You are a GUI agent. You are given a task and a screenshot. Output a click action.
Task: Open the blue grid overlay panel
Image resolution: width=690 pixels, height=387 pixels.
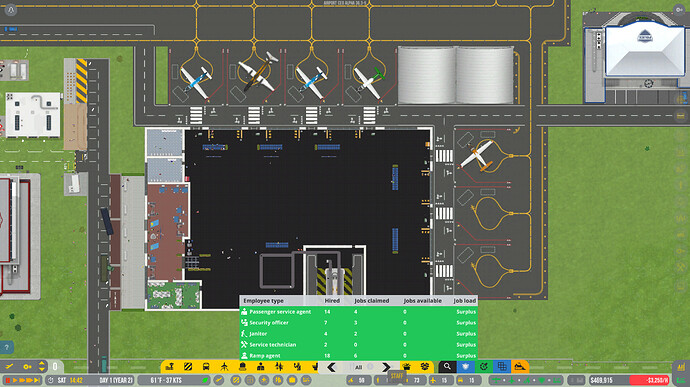click(x=502, y=366)
